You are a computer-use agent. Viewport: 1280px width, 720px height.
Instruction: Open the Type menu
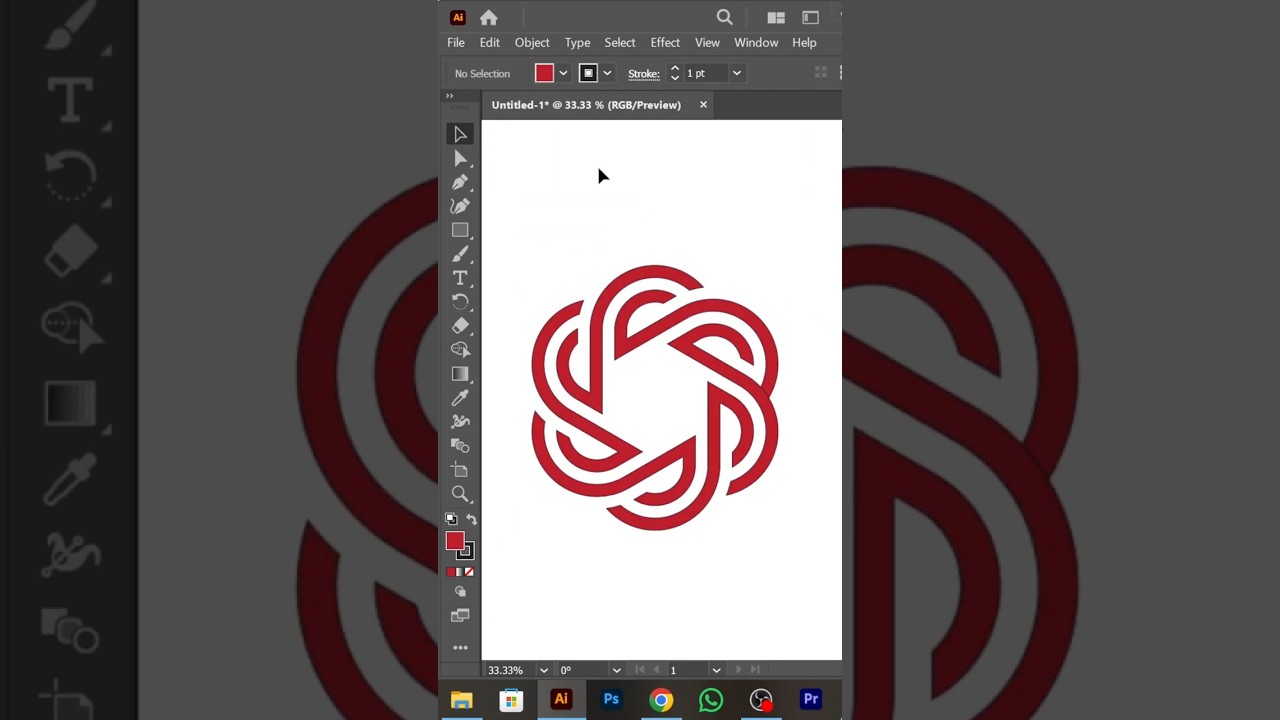pyautogui.click(x=577, y=43)
